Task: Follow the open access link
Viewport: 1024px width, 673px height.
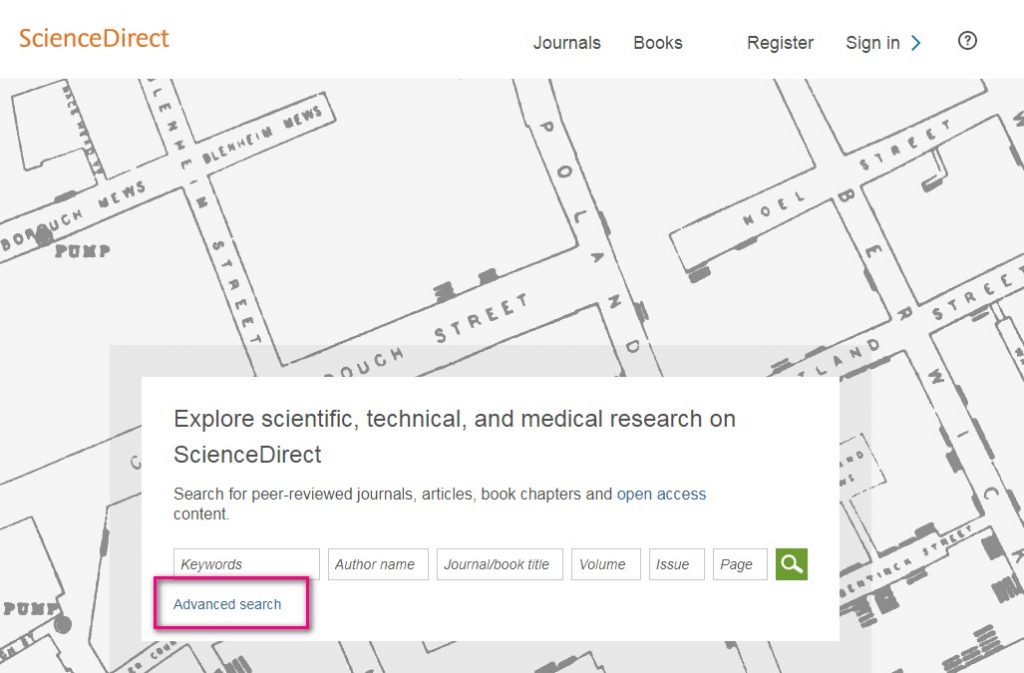Action: (x=661, y=494)
